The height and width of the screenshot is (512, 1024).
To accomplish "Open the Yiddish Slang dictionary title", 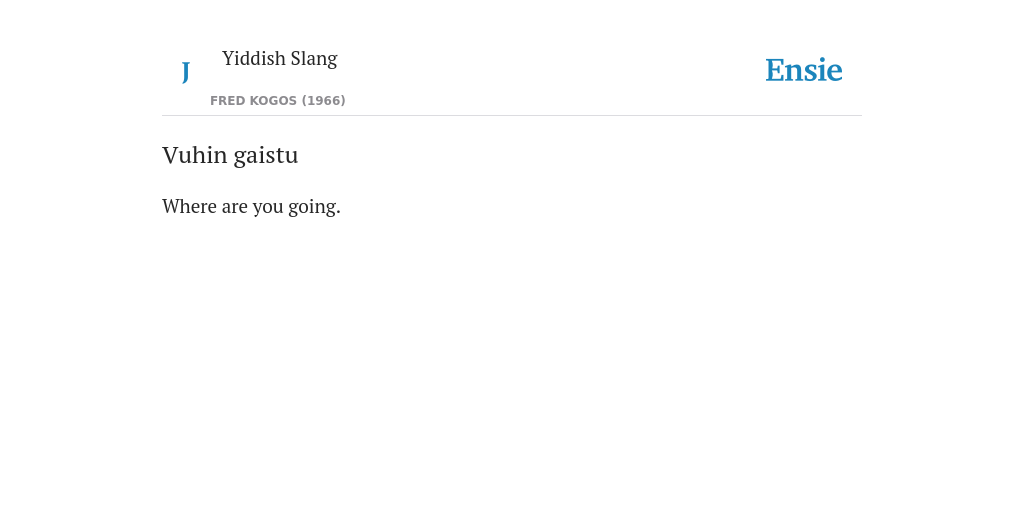I will pyautogui.click(x=280, y=59).
